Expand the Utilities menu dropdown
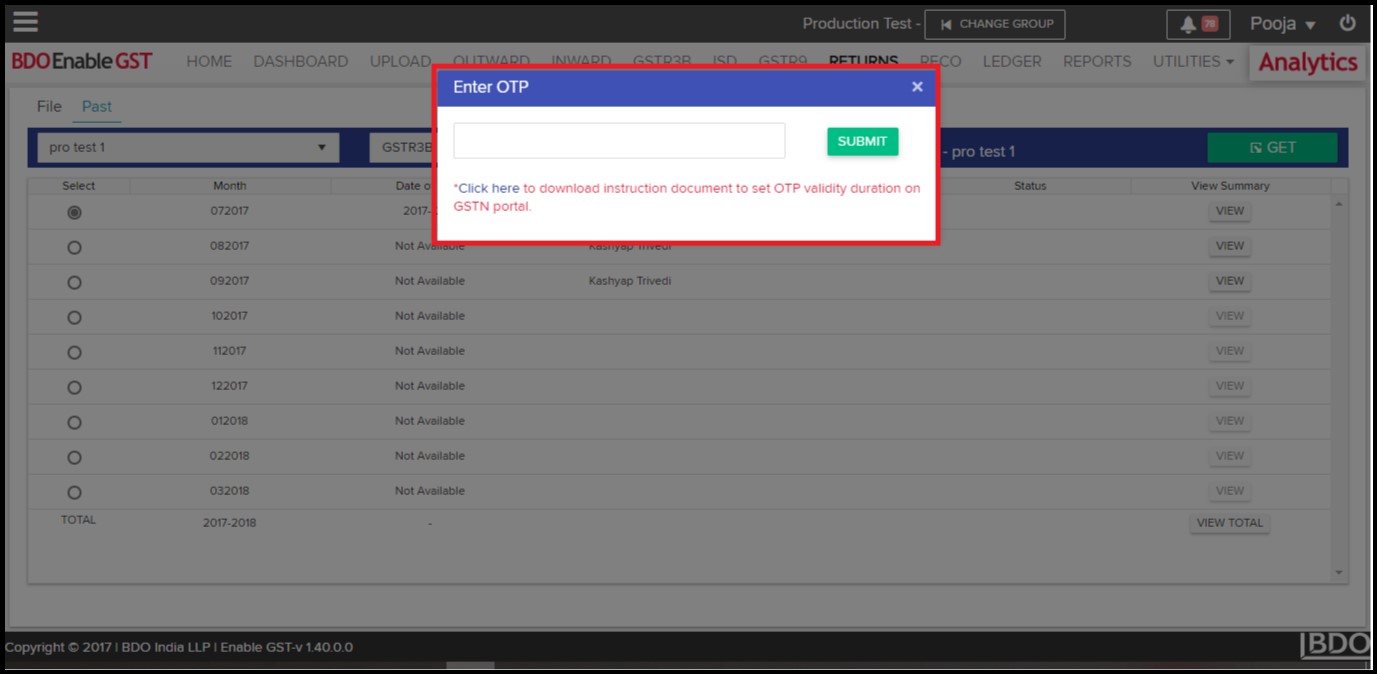Screen dimensions: 1377x674 [x=1192, y=61]
